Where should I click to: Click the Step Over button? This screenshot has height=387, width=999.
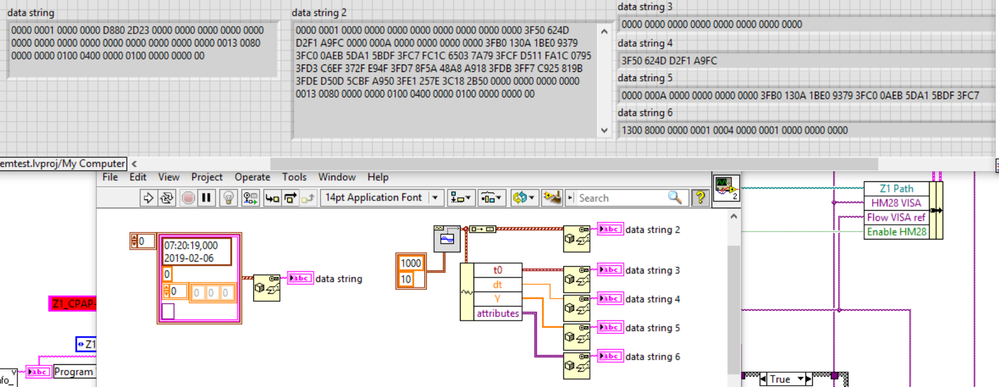tap(291, 198)
